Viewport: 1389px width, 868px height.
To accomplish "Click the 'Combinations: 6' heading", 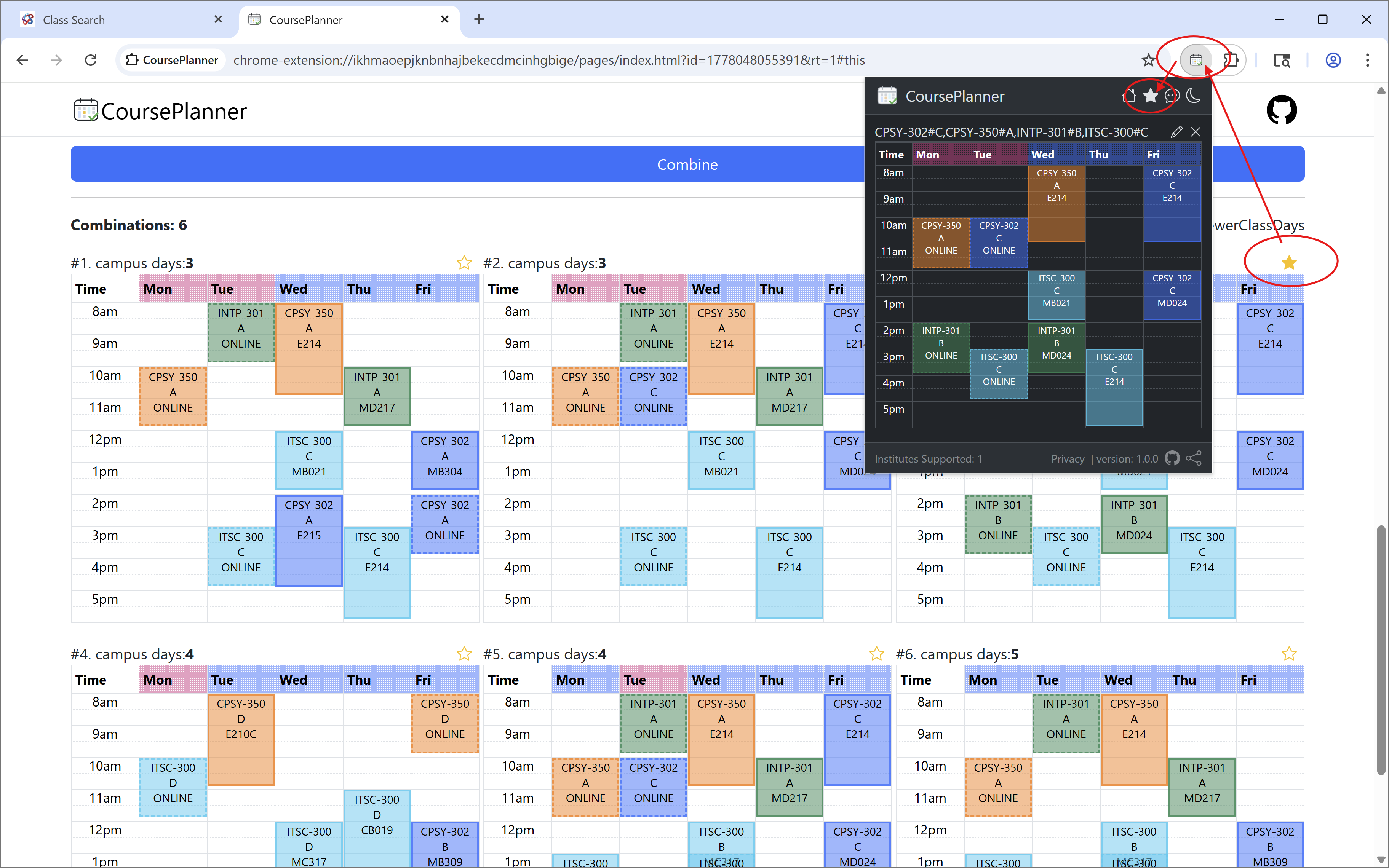I will click(x=129, y=225).
